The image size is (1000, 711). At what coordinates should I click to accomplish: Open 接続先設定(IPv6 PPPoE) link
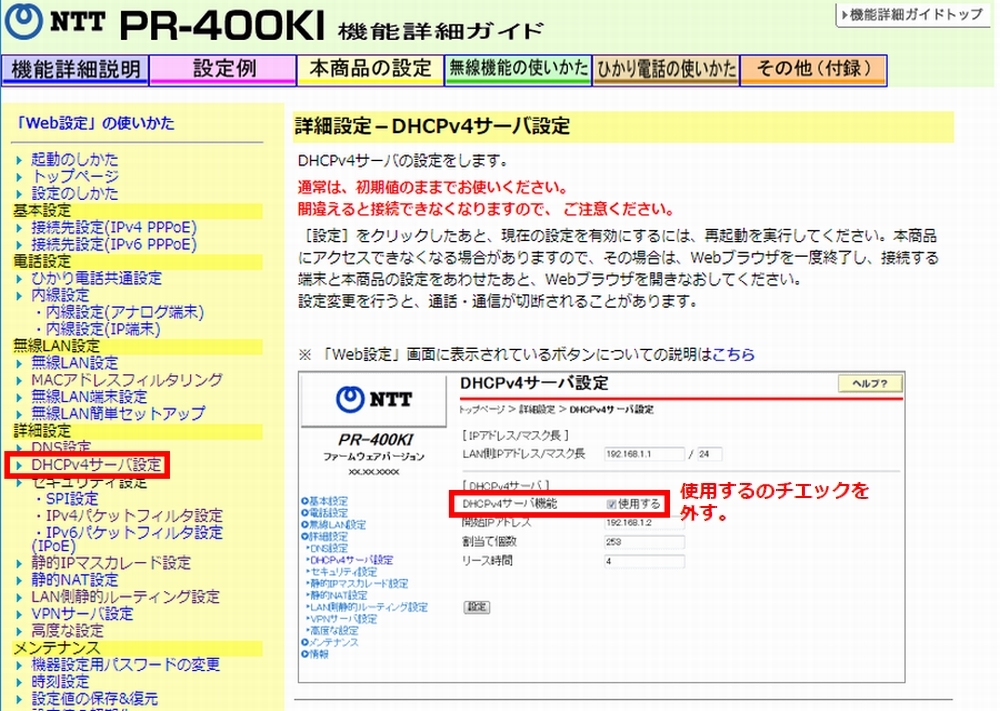click(x=114, y=244)
